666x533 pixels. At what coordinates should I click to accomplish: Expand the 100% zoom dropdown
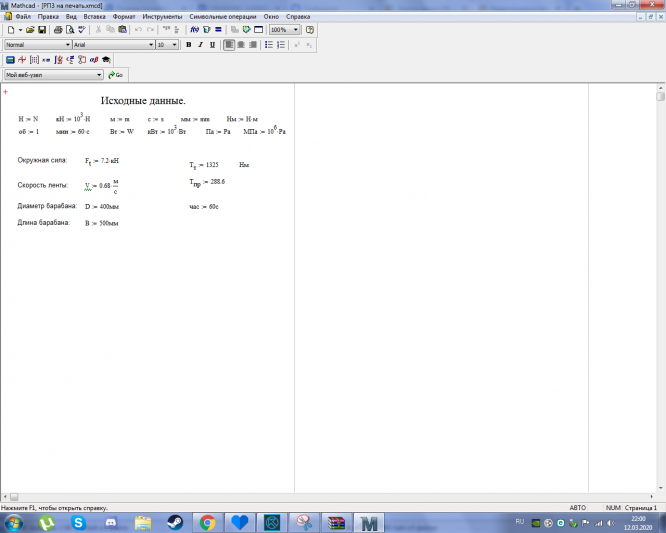pyautogui.click(x=296, y=30)
